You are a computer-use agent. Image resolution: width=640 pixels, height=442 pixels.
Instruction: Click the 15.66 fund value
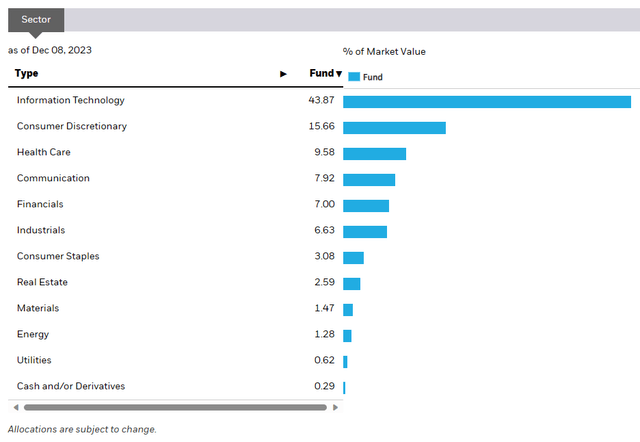click(321, 126)
